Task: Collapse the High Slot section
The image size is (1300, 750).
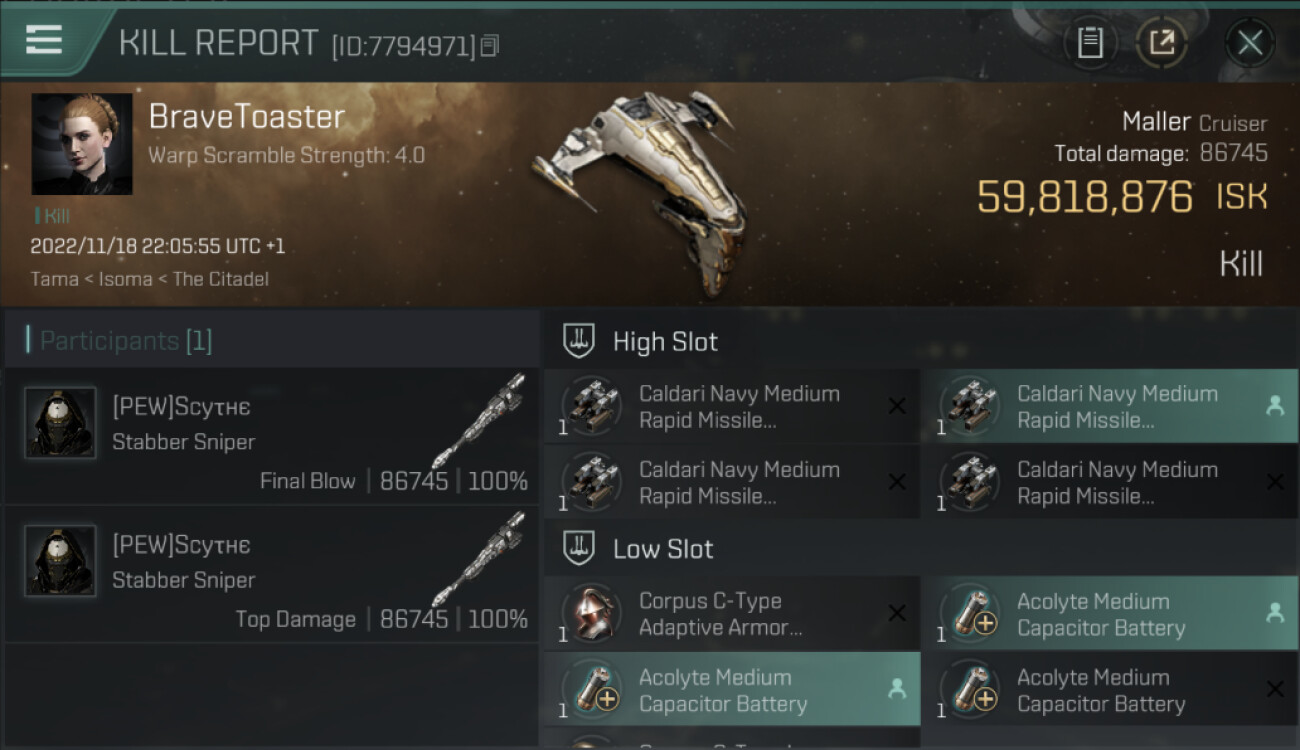Action: point(580,341)
